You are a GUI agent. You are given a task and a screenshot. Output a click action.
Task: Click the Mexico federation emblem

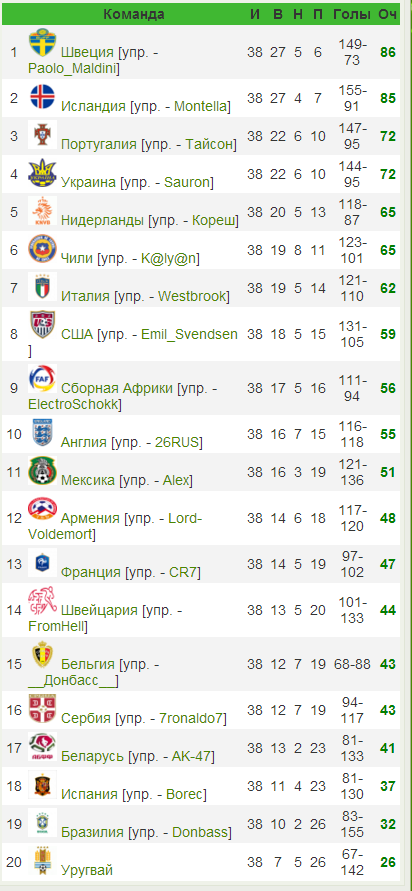[42, 471]
